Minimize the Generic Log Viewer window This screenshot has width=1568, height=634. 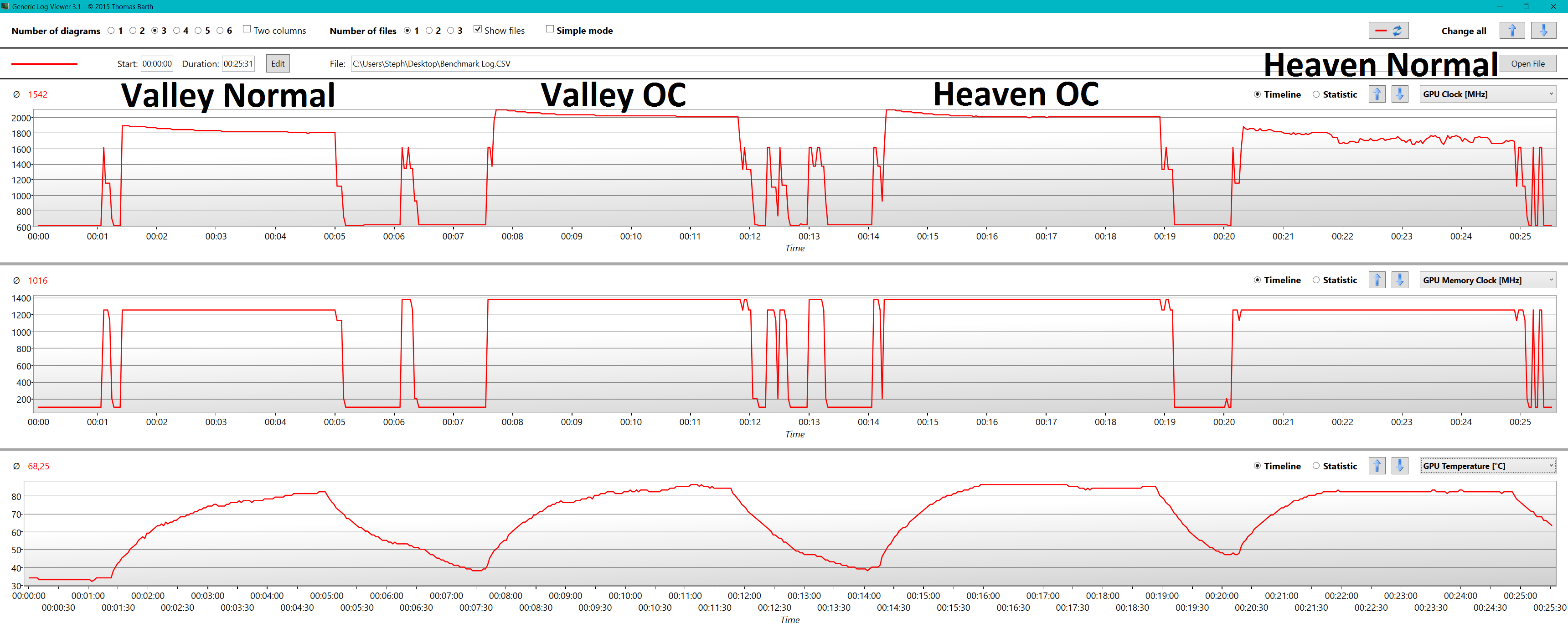tap(1500, 6)
